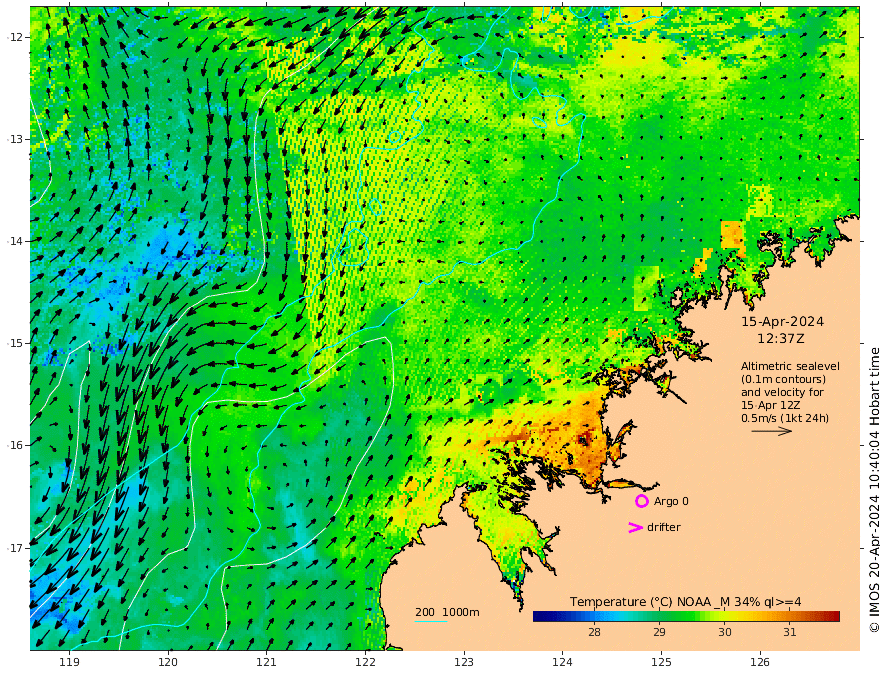Click the latitude axis label '-13'
The image size is (880, 680).
pyautogui.click(x=15, y=139)
